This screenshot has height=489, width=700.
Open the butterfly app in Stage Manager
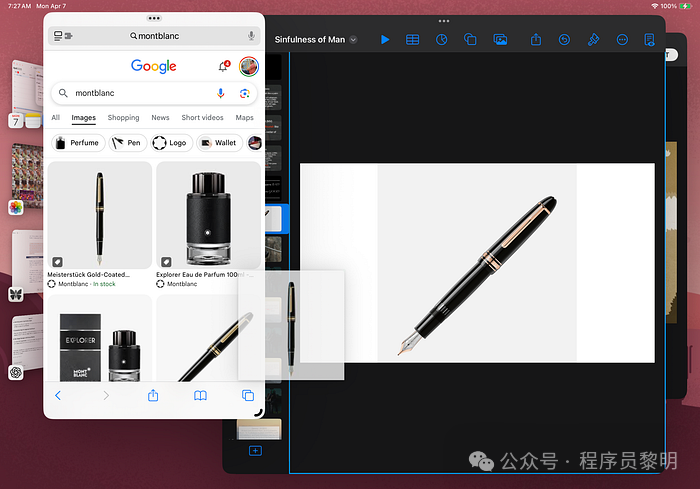click(16, 295)
